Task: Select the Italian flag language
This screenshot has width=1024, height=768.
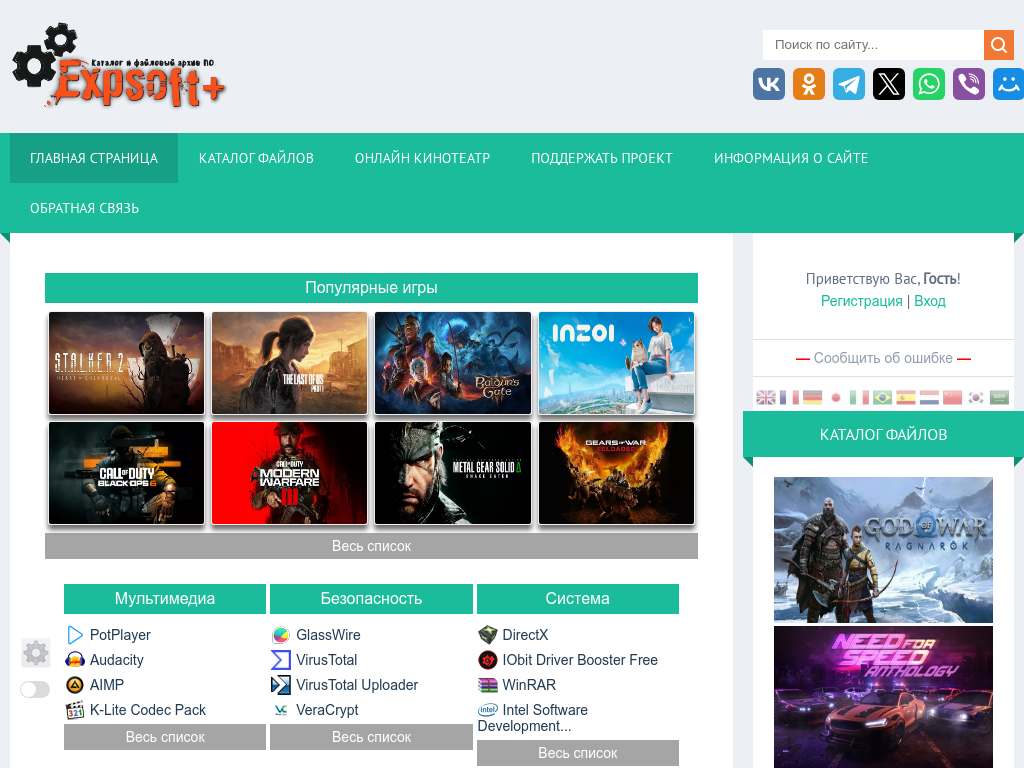Action: (859, 397)
